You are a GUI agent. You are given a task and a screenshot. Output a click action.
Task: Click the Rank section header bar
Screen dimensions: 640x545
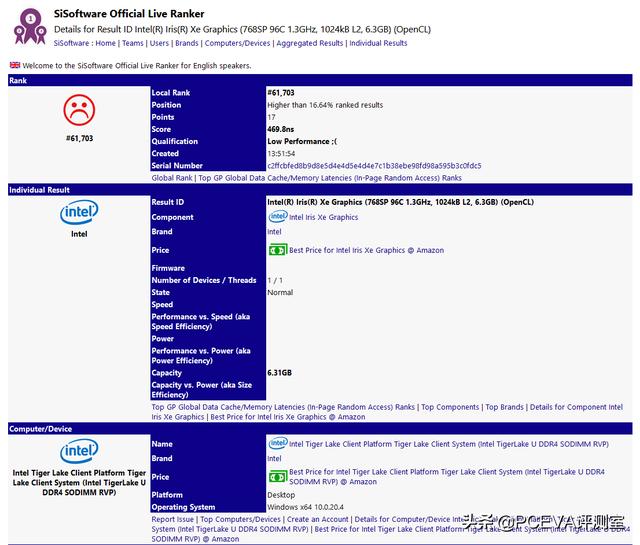coord(320,80)
